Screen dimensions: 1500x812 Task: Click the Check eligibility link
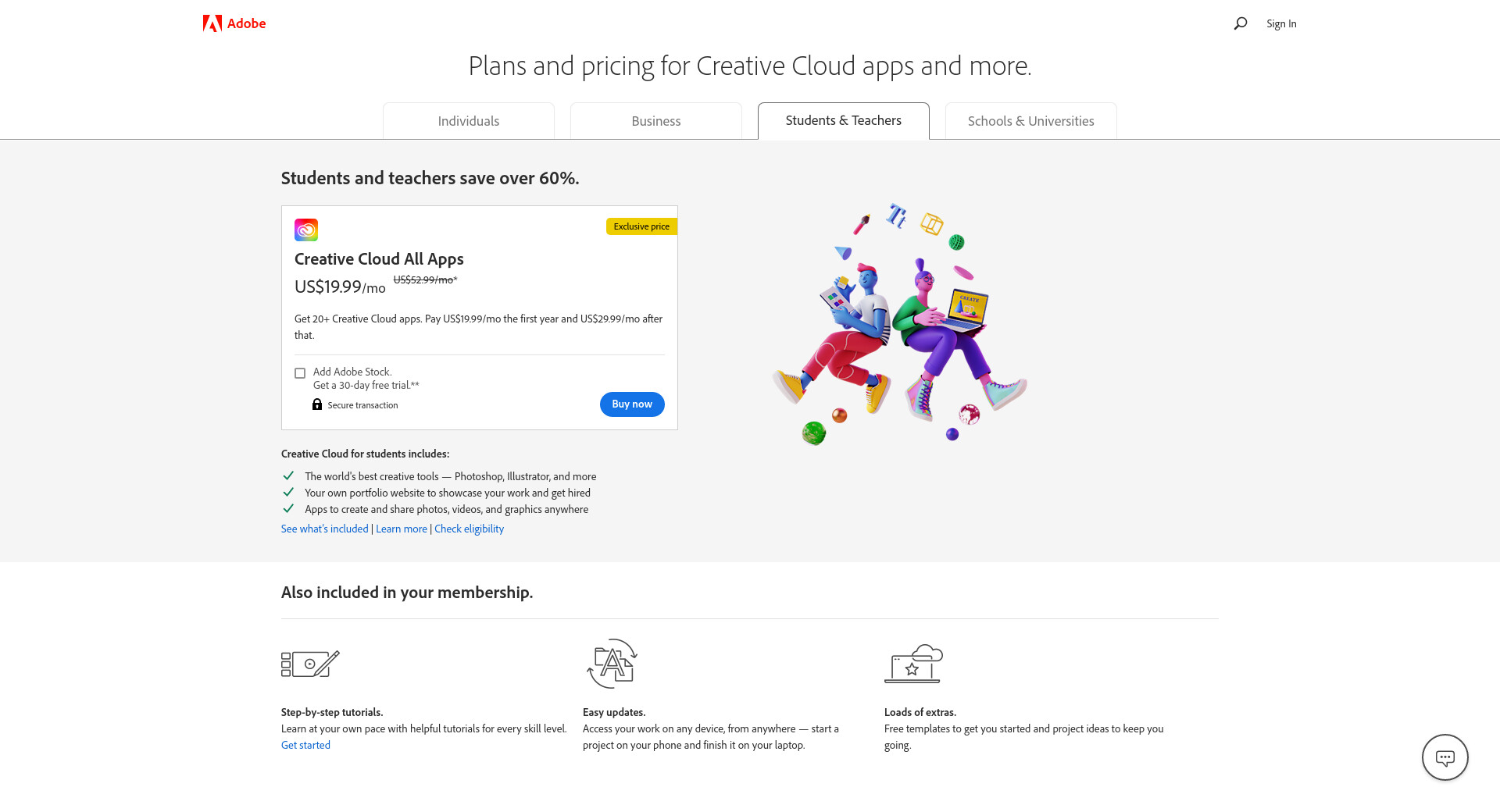coord(469,529)
